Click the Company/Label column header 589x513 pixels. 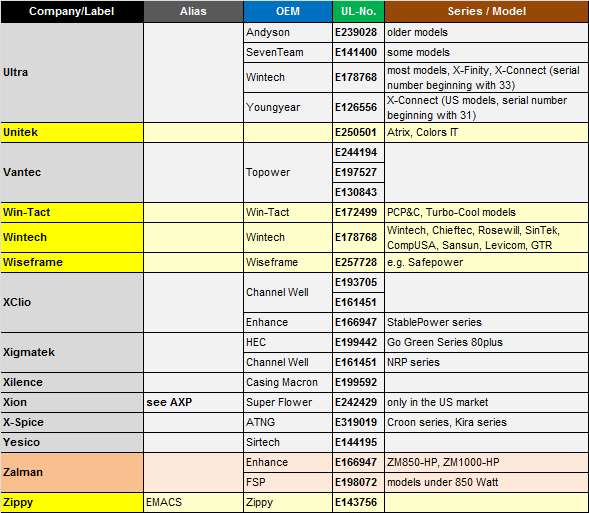click(x=72, y=11)
